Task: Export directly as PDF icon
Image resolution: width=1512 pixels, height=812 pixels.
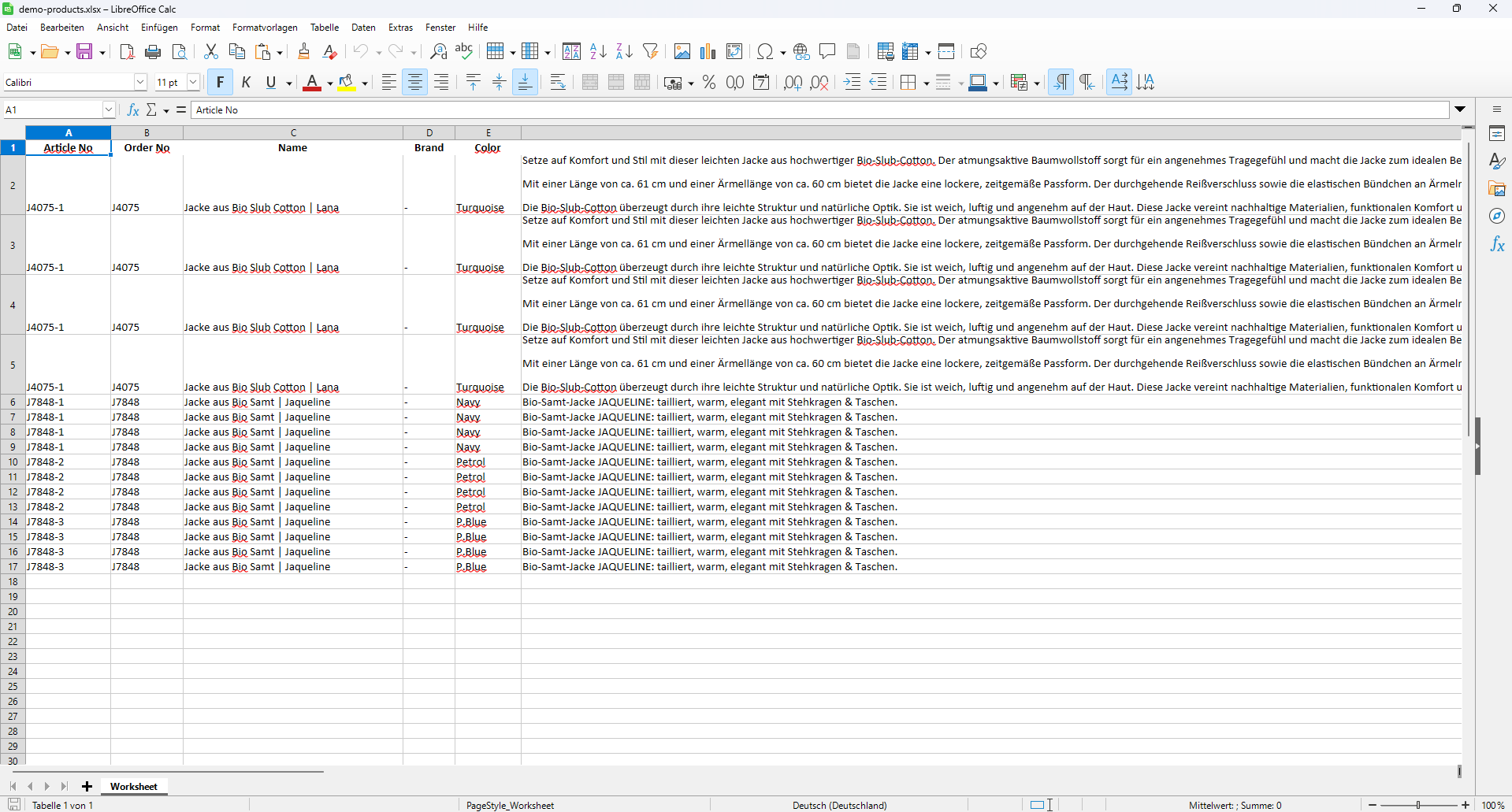Action: [127, 52]
